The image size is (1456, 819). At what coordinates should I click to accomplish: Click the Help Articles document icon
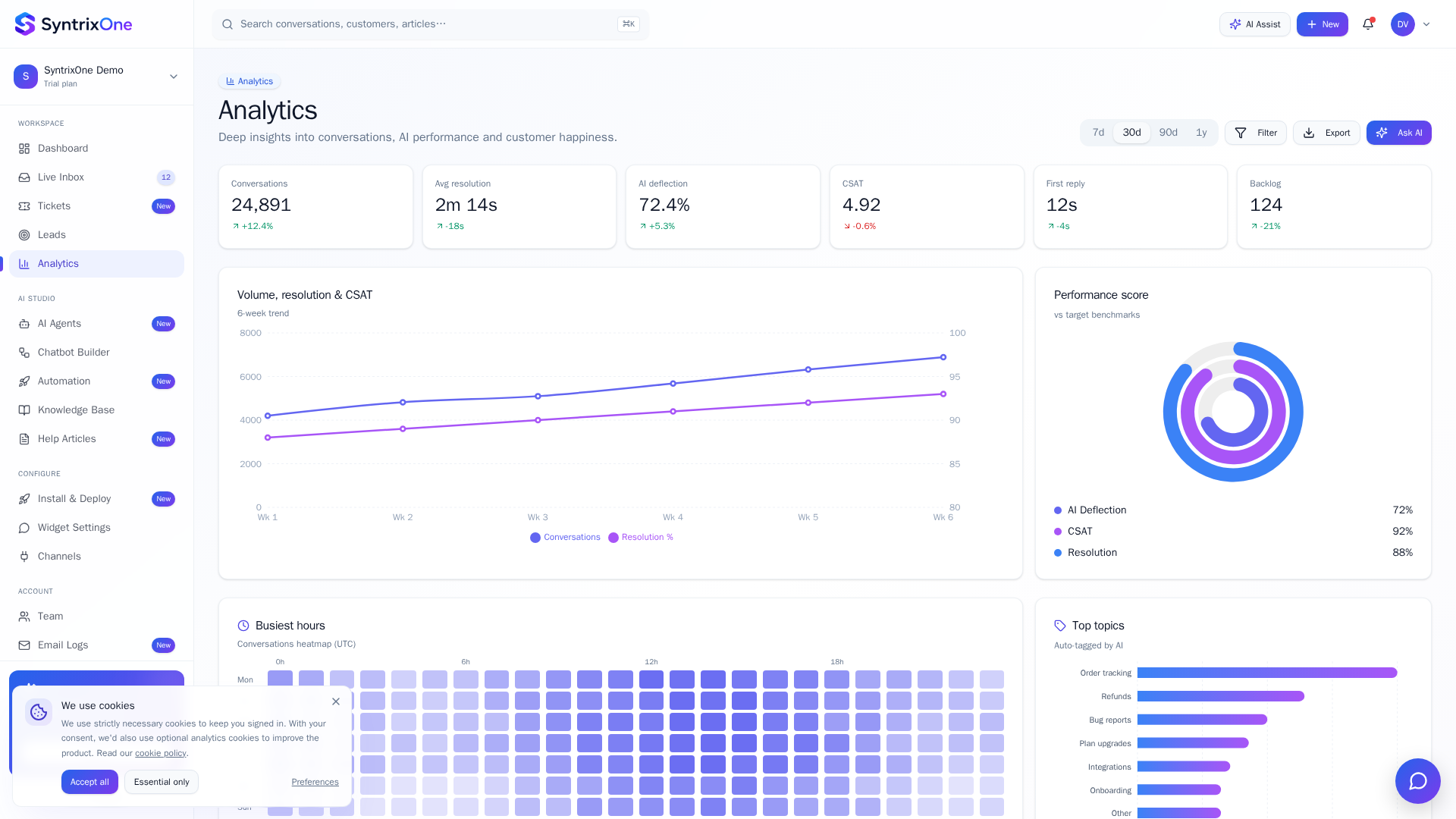click(24, 439)
